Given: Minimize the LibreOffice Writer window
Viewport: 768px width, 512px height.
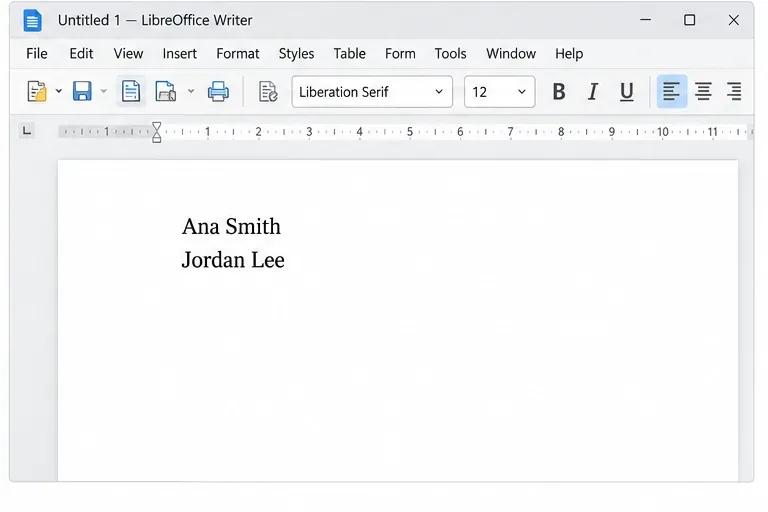Looking at the screenshot, I should pos(646,20).
